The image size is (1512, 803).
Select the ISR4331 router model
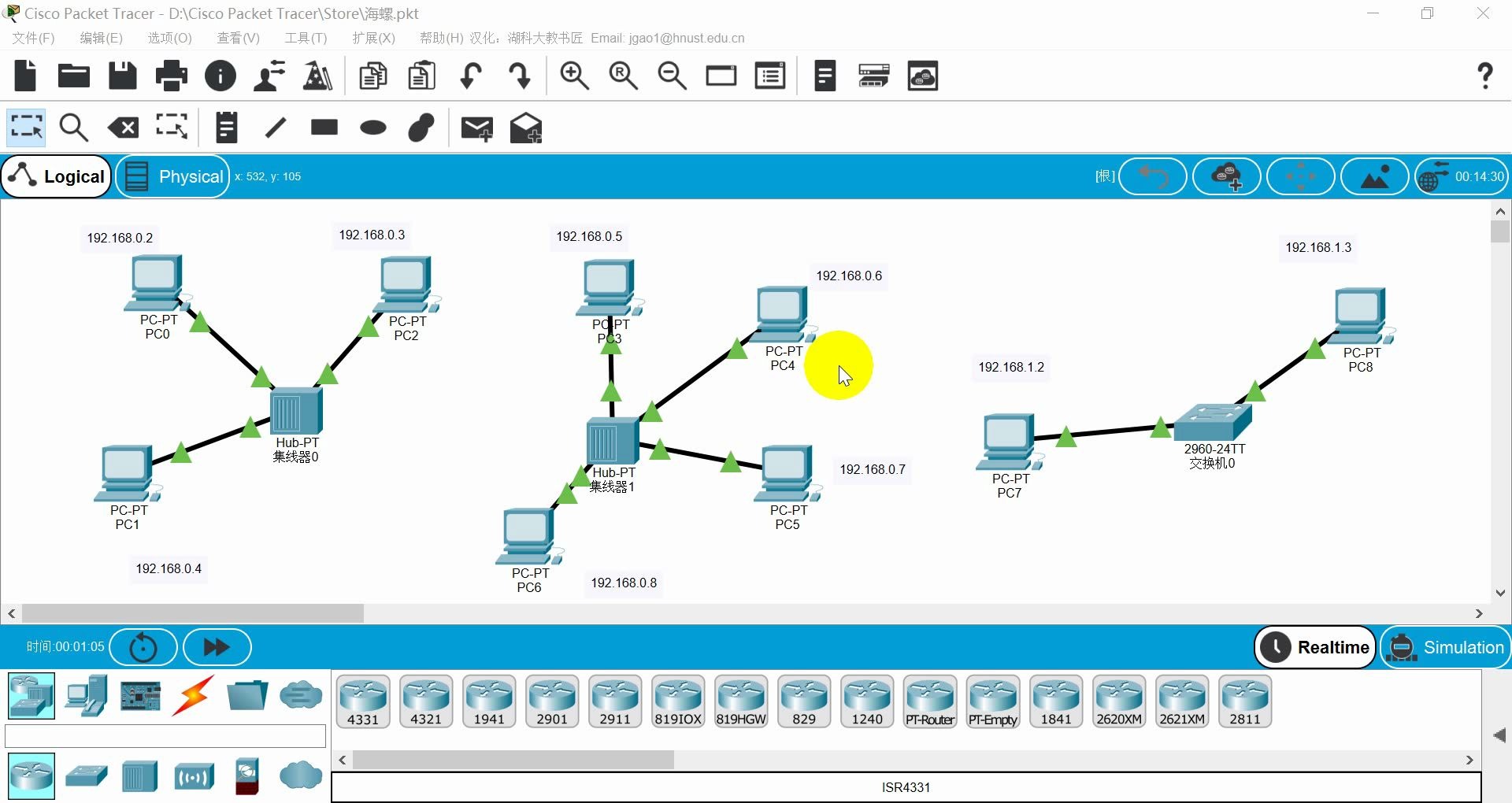(362, 700)
